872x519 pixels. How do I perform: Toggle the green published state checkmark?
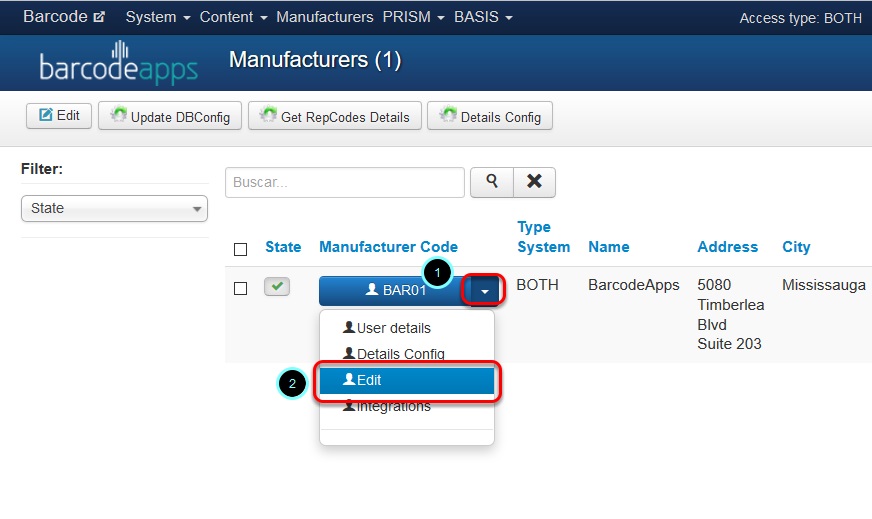[x=277, y=286]
